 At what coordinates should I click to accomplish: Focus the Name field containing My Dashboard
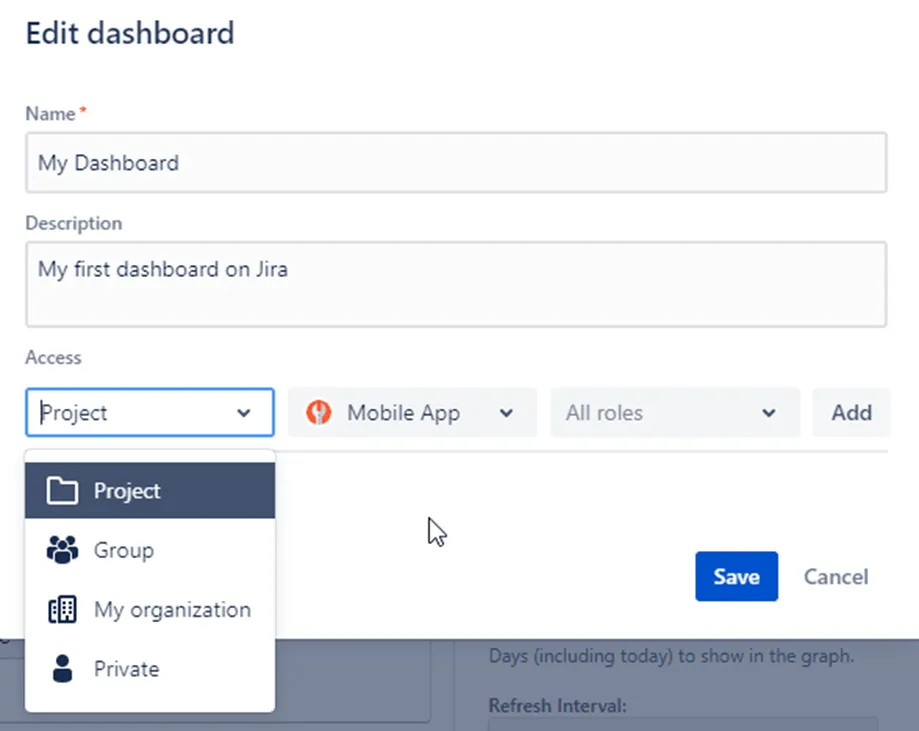[x=456, y=162]
